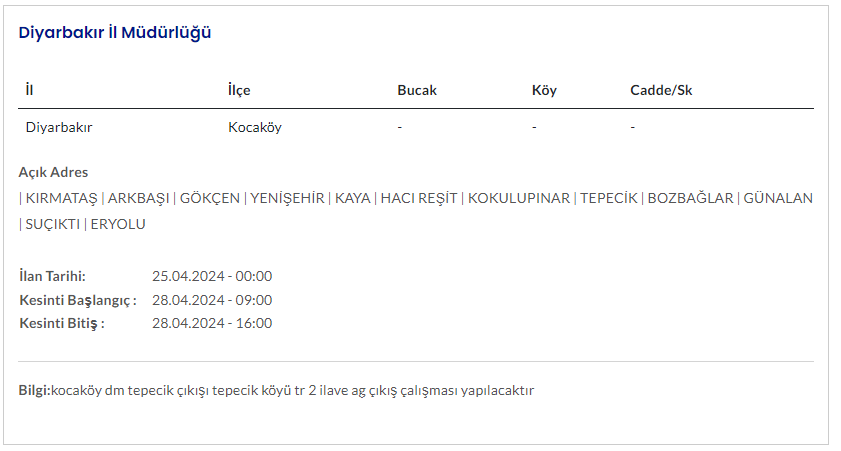
Task: Click the Açık Adres label
Action: (x=53, y=172)
